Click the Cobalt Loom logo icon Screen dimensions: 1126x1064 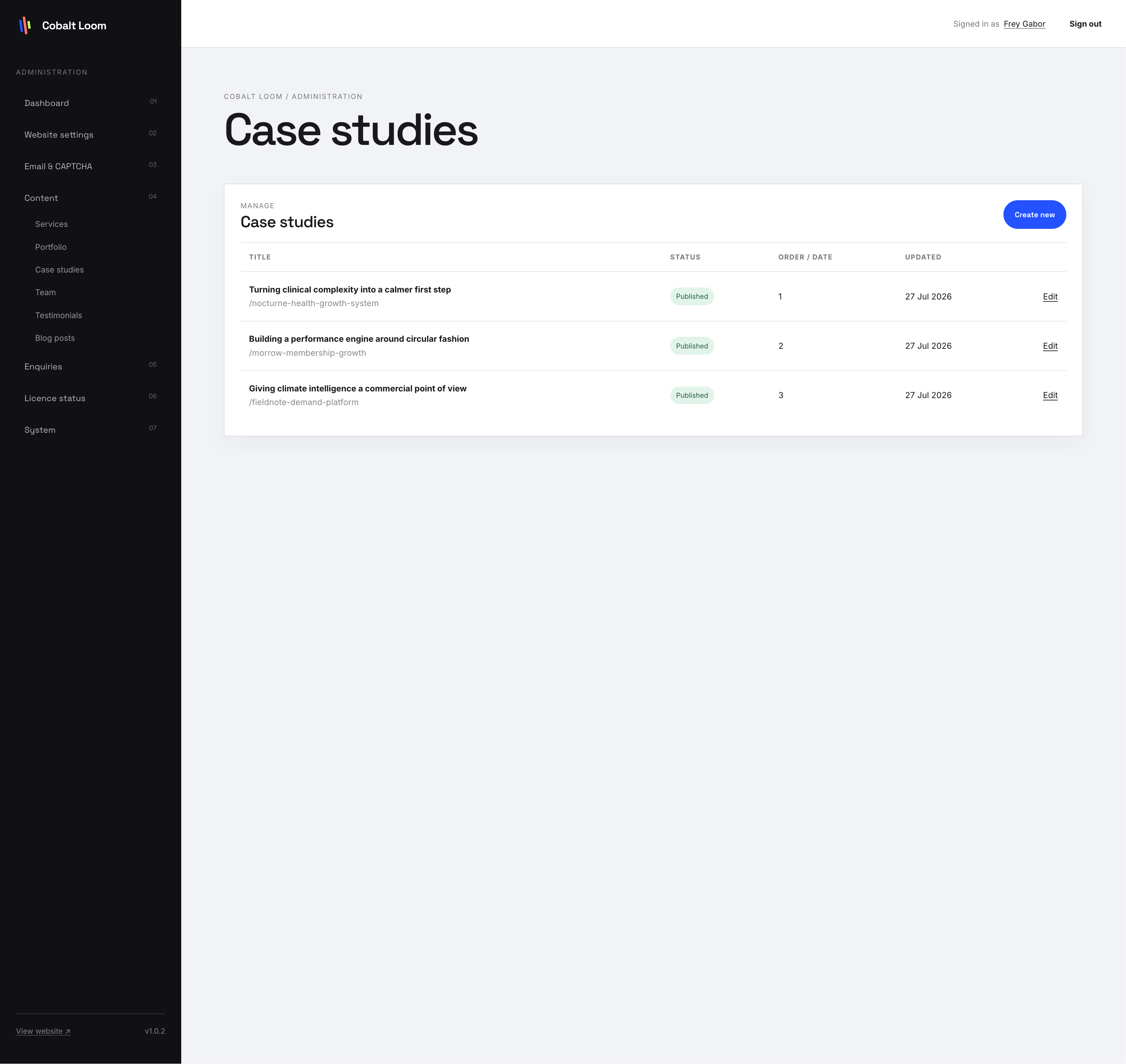[25, 26]
